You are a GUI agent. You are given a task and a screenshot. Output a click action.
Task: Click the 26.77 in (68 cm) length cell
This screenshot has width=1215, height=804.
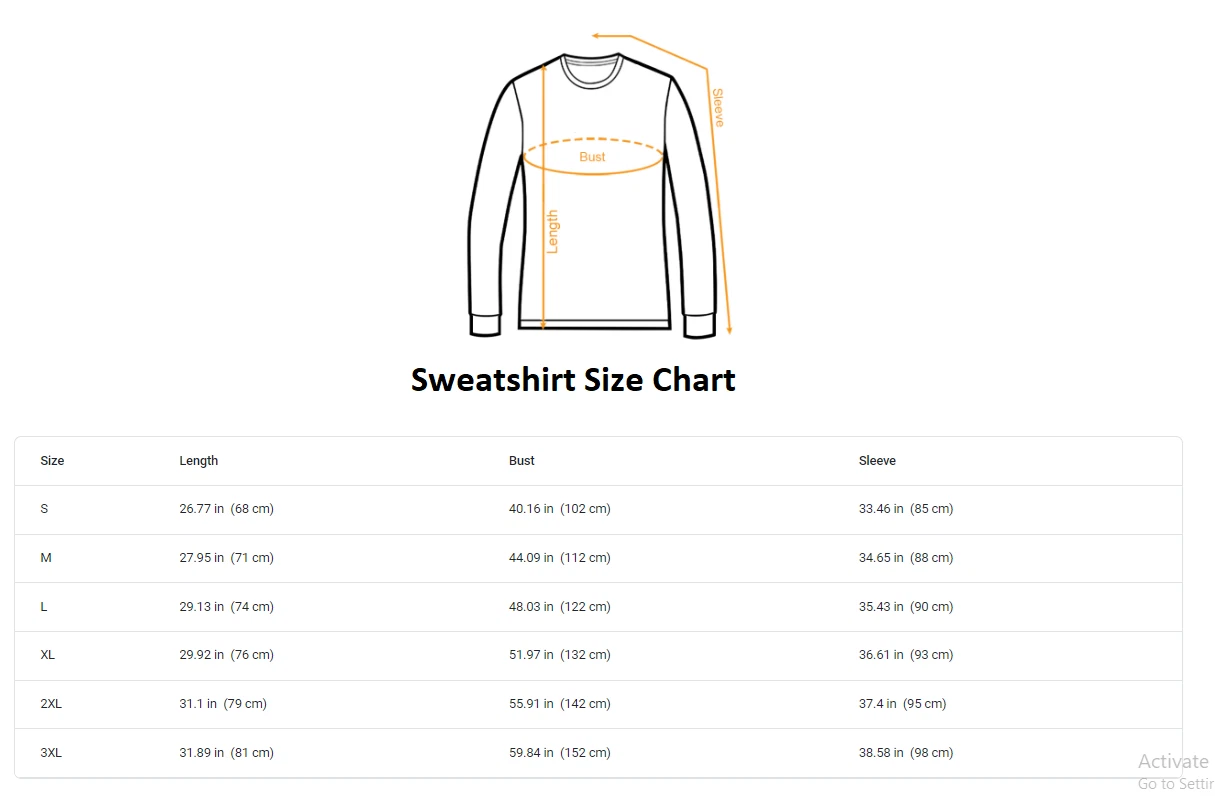226,509
